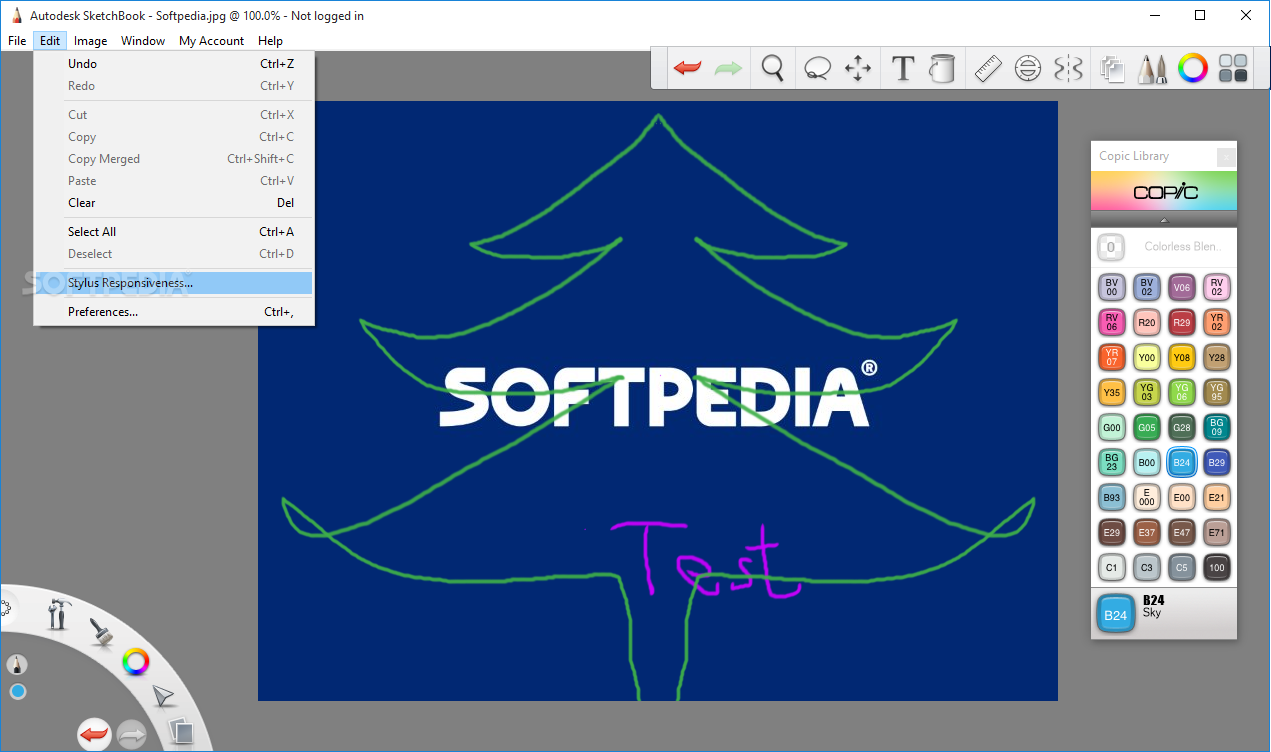Image resolution: width=1271 pixels, height=752 pixels.
Task: Click the dotted circle lagoon toggle
Action: tap(4, 608)
